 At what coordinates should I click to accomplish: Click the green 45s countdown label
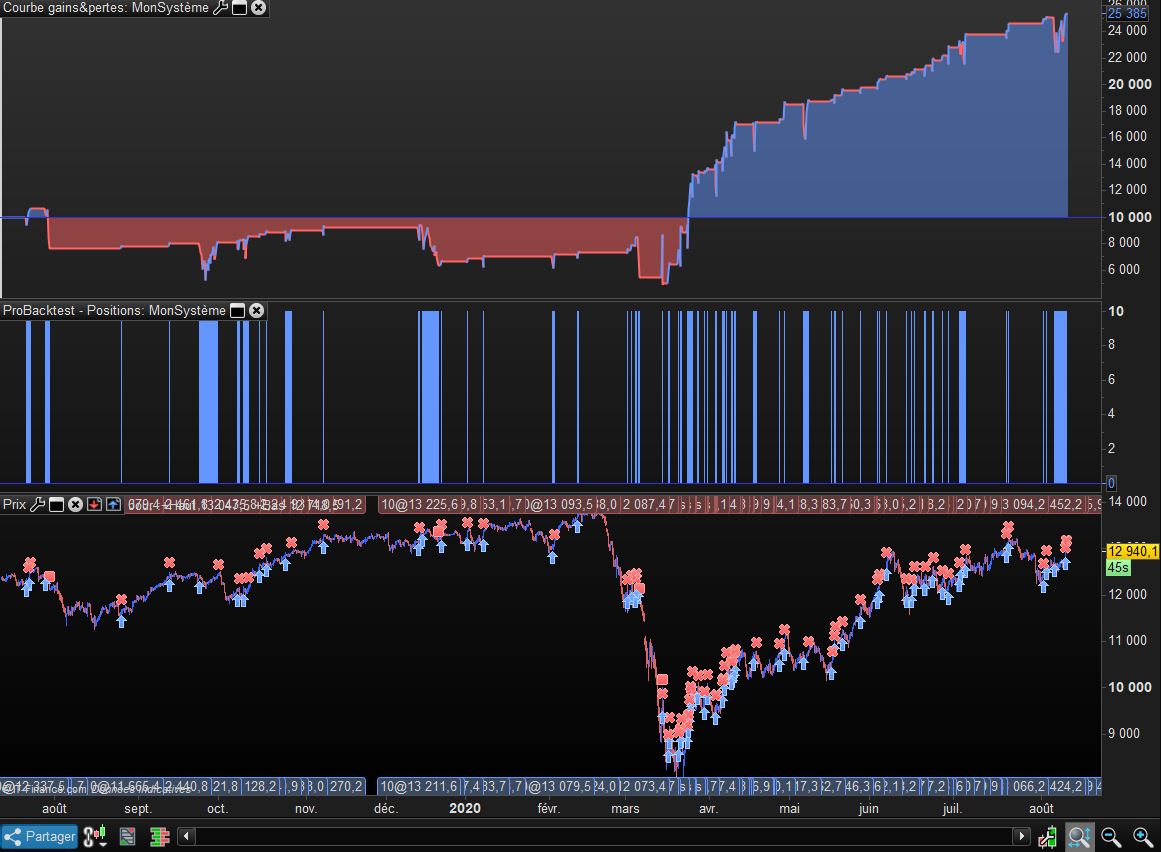pyautogui.click(x=1118, y=568)
